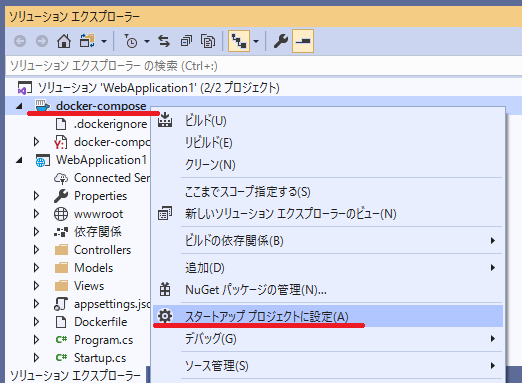The height and width of the screenshot is (383, 522).
Task: Collapse the WebApplication1 project node
Action: (19, 160)
